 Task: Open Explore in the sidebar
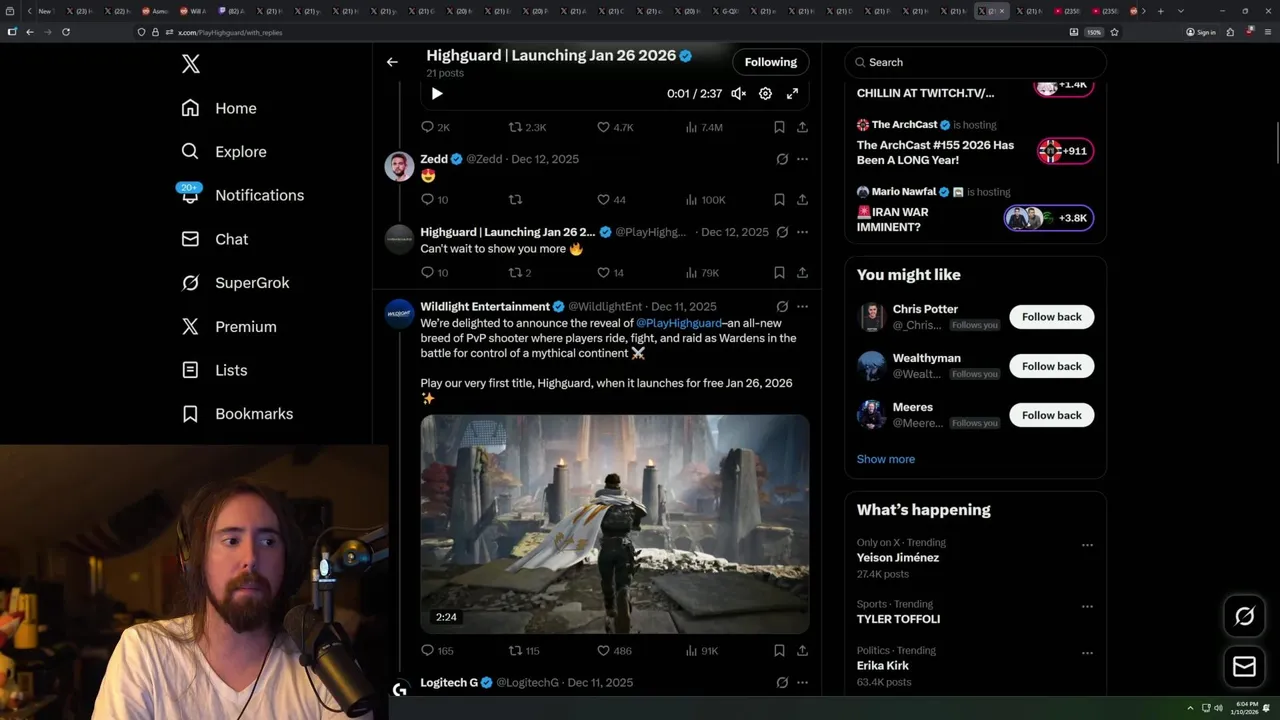click(x=224, y=152)
